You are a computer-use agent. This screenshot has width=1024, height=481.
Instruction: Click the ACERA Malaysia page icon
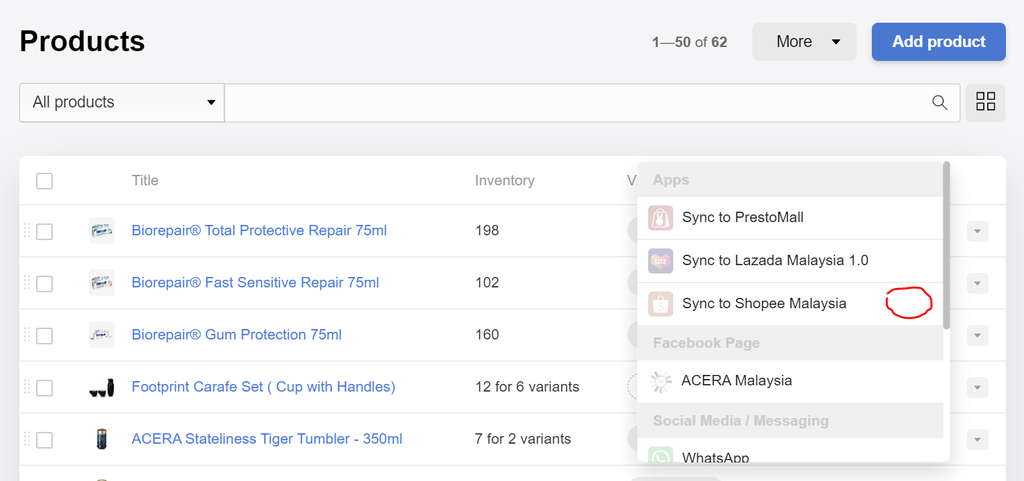[660, 380]
